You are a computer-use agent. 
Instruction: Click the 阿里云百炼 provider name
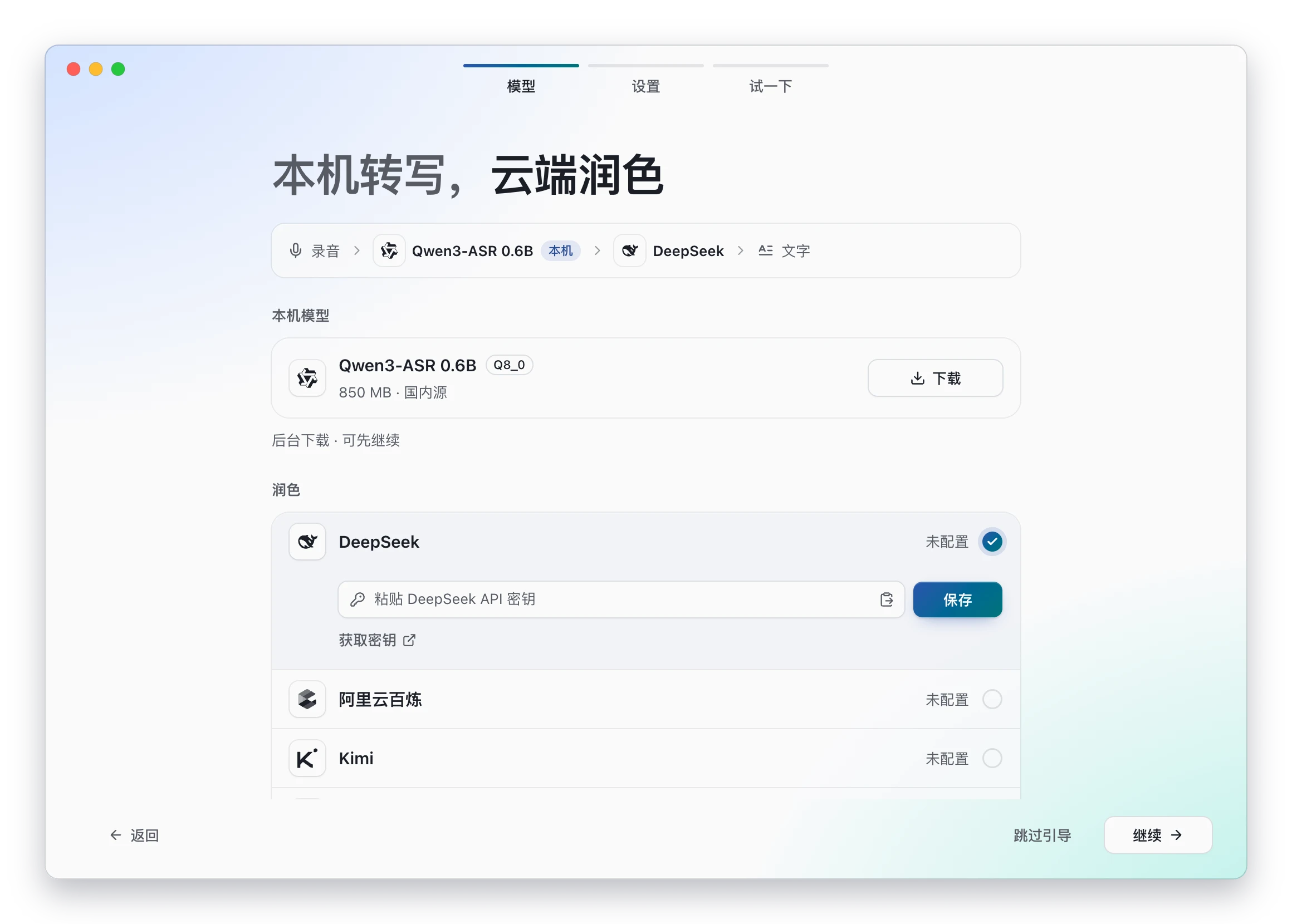pyautogui.click(x=380, y=699)
